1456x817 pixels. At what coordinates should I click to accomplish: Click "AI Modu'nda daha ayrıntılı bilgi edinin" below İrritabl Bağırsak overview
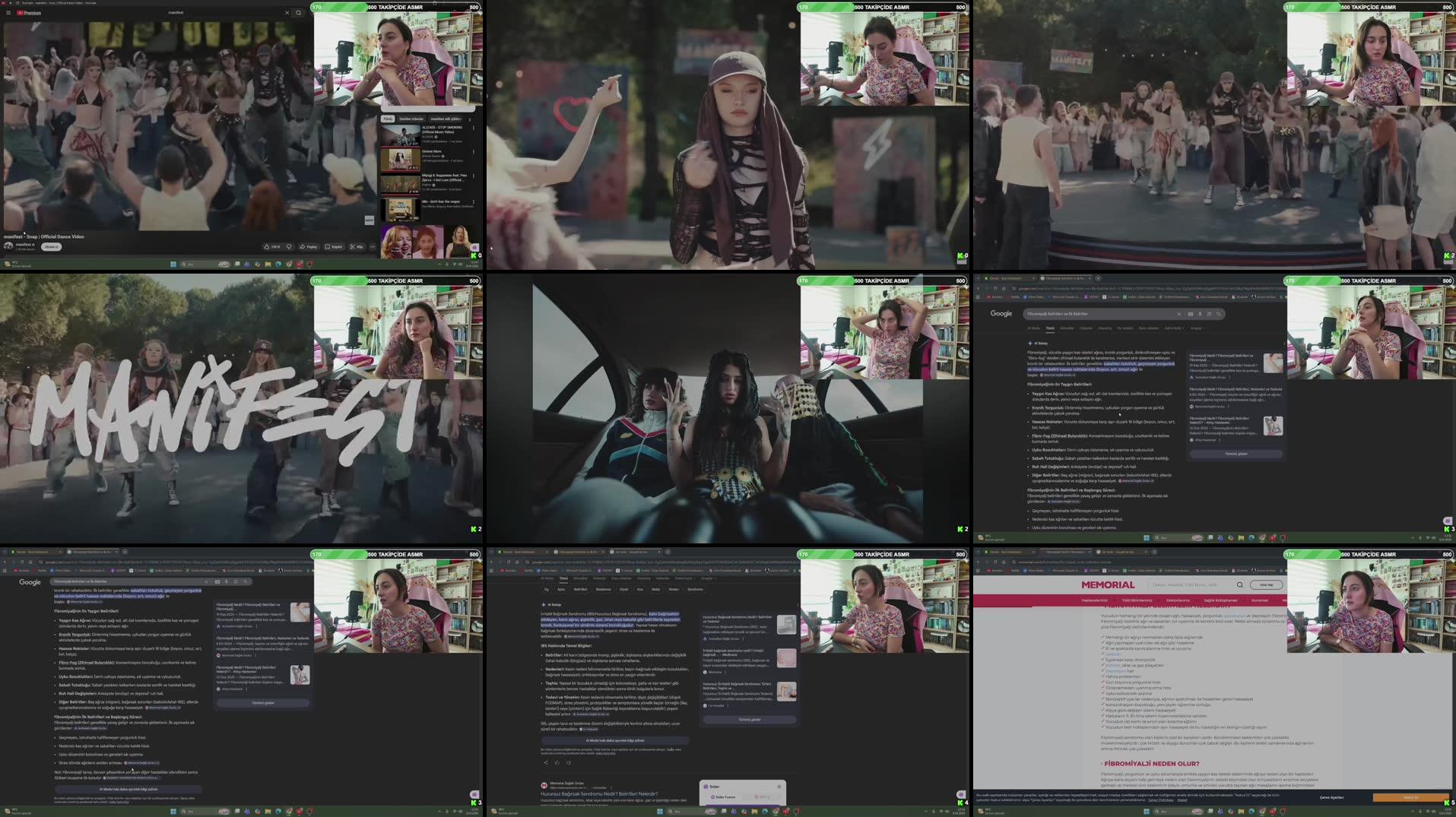point(614,740)
